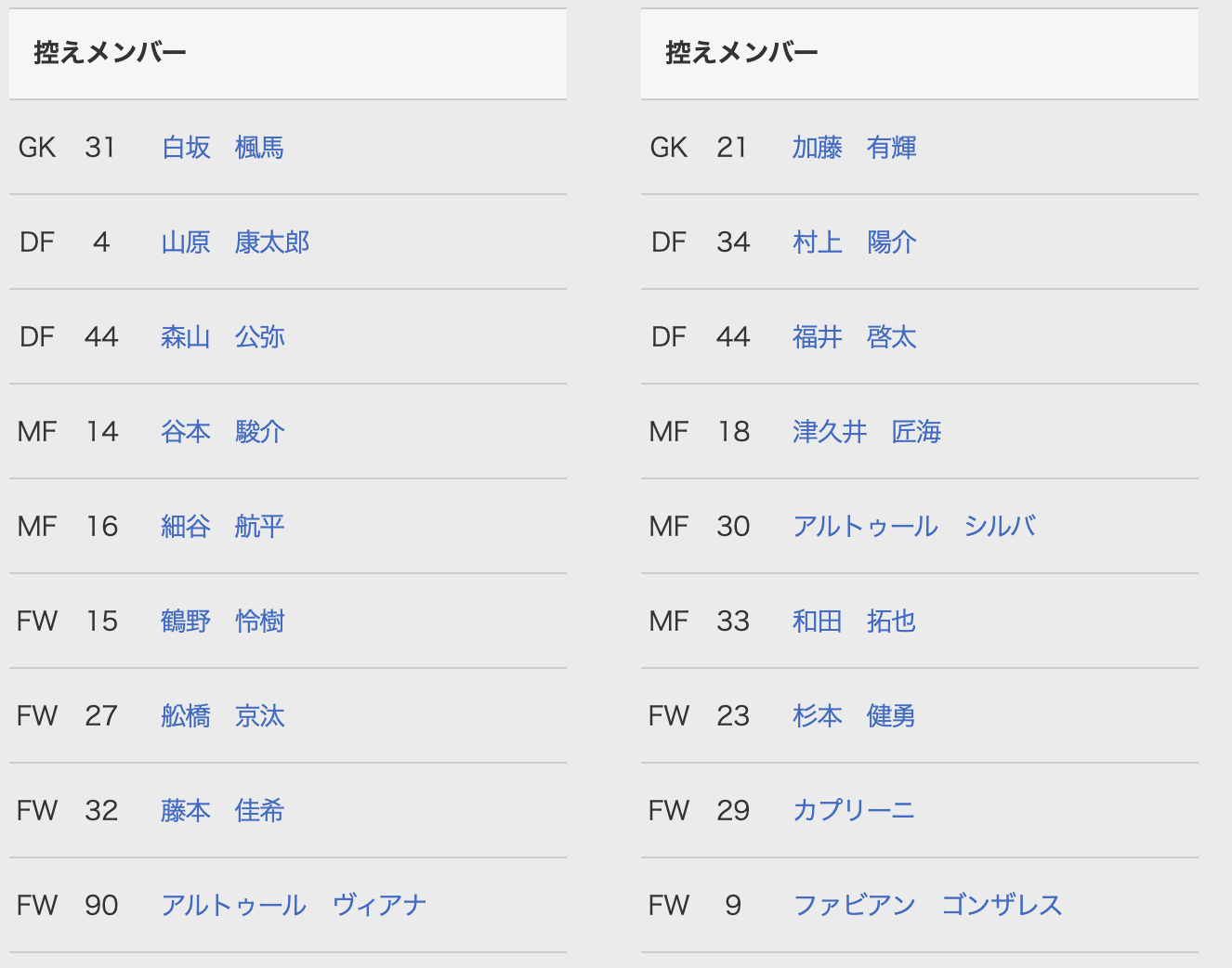Click defender 村上 陽介 link
This screenshot has height=968, width=1232.
pyautogui.click(x=854, y=242)
